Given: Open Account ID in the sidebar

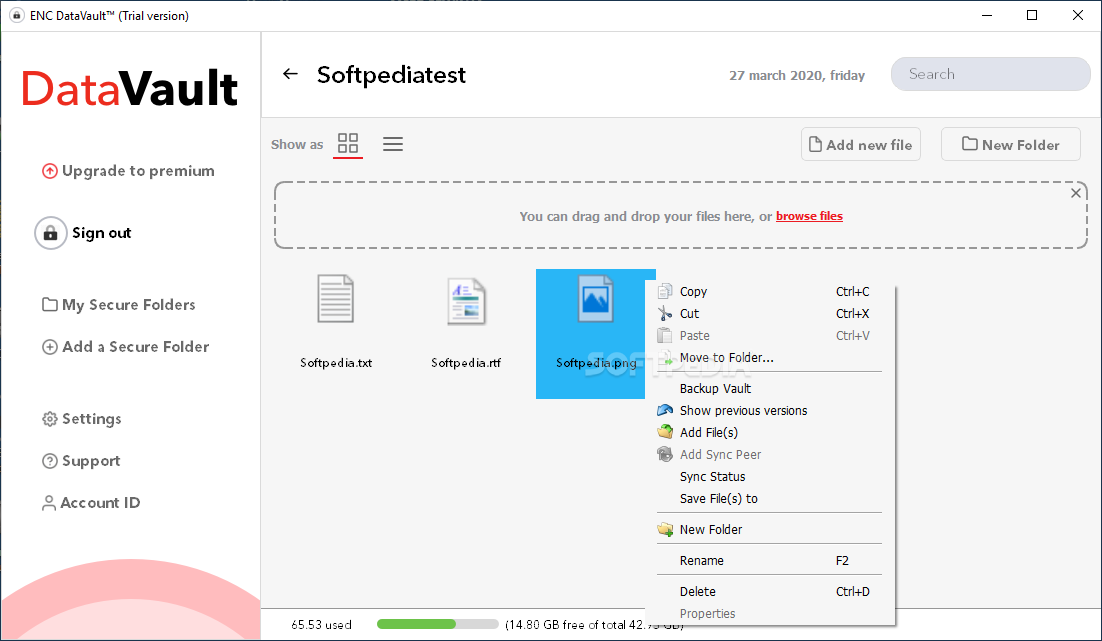Looking at the screenshot, I should click(x=101, y=503).
